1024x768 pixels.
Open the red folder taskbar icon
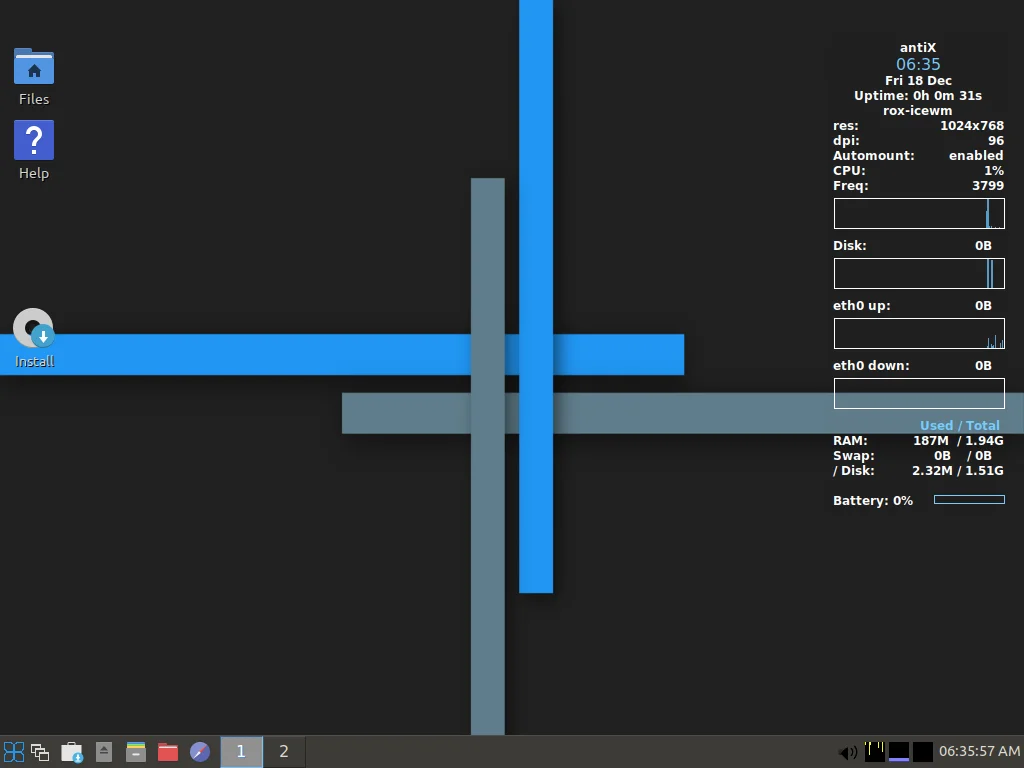click(168, 752)
